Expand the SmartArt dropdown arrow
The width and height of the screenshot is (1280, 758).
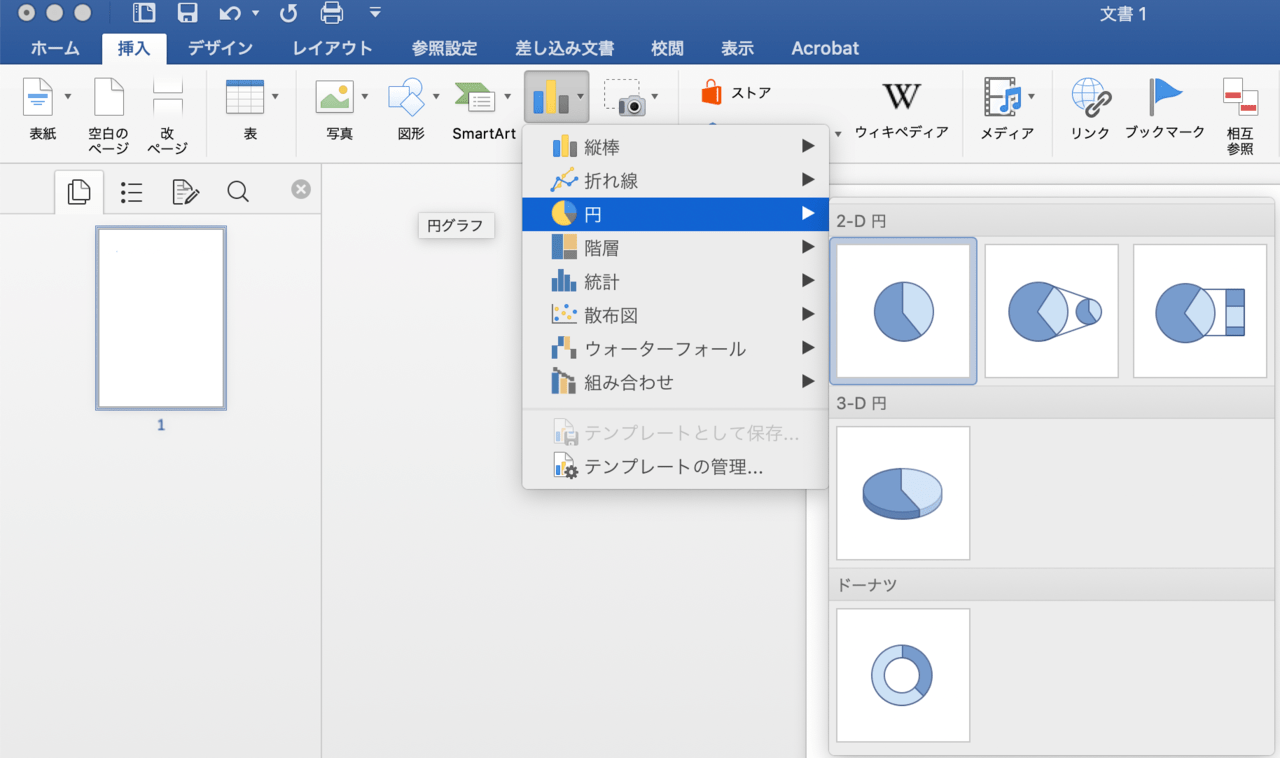(x=508, y=97)
